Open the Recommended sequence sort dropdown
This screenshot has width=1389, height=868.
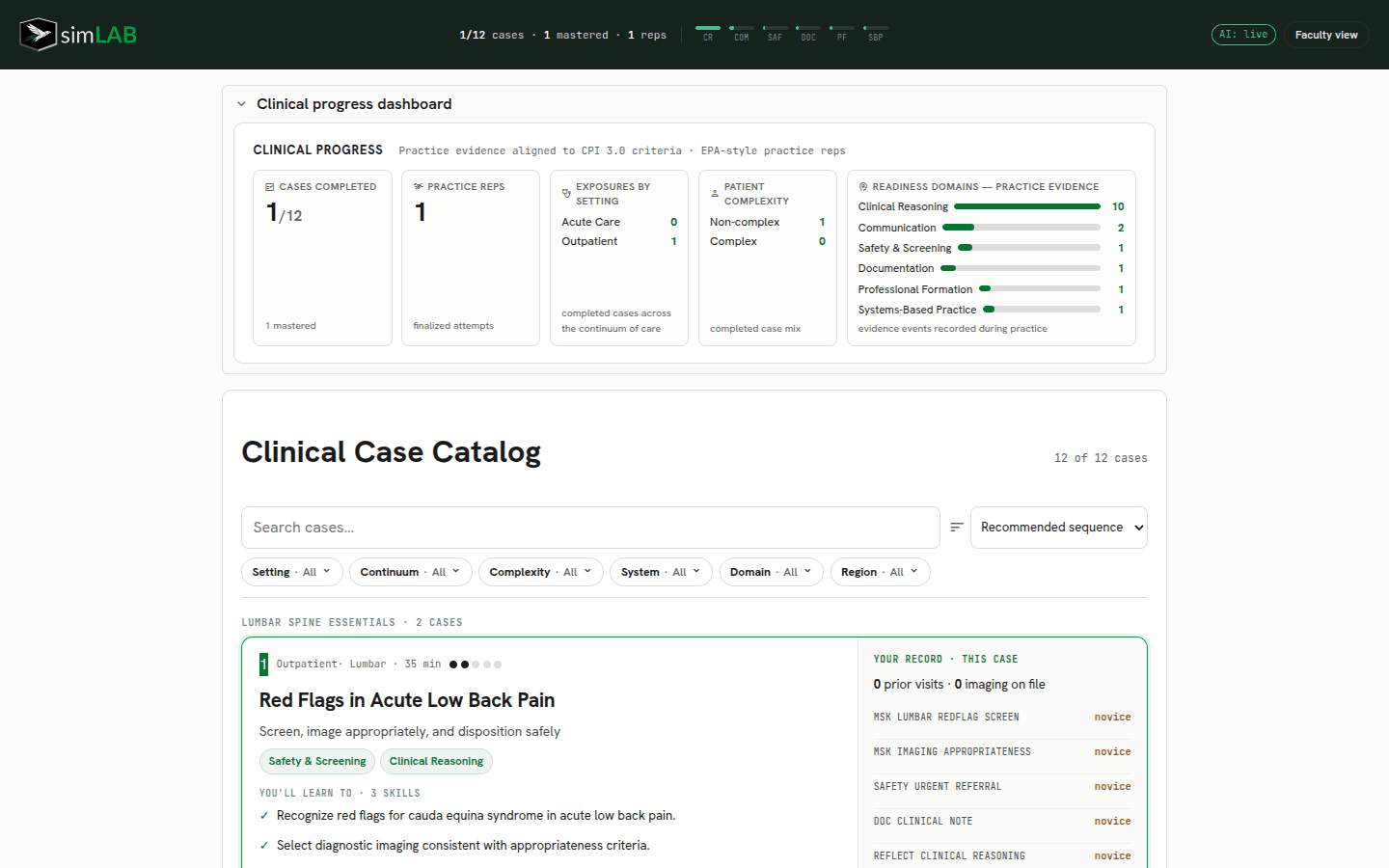(1059, 528)
